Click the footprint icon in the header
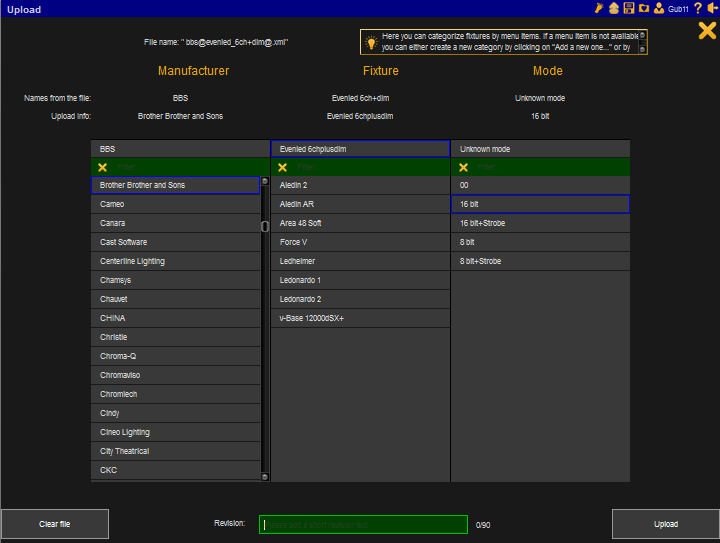The height and width of the screenshot is (543, 720). tap(599, 8)
